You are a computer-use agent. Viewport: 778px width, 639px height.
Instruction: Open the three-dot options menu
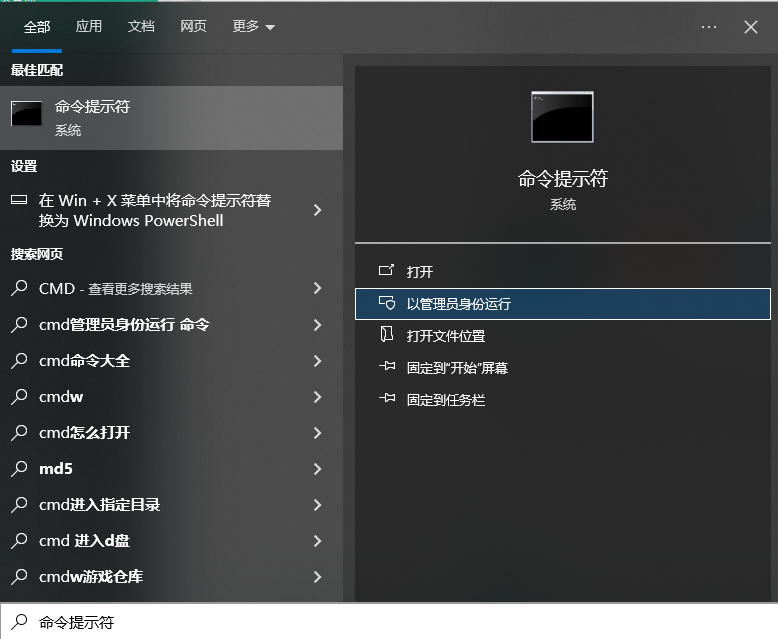(709, 27)
